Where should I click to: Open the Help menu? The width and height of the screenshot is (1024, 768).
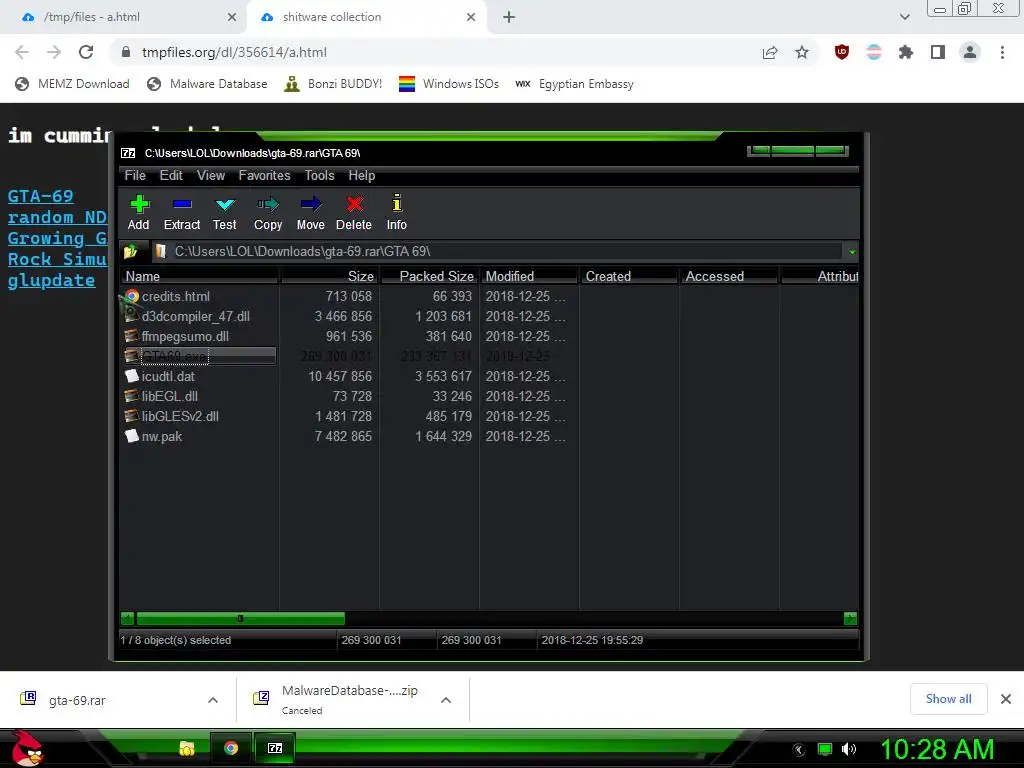(362, 175)
